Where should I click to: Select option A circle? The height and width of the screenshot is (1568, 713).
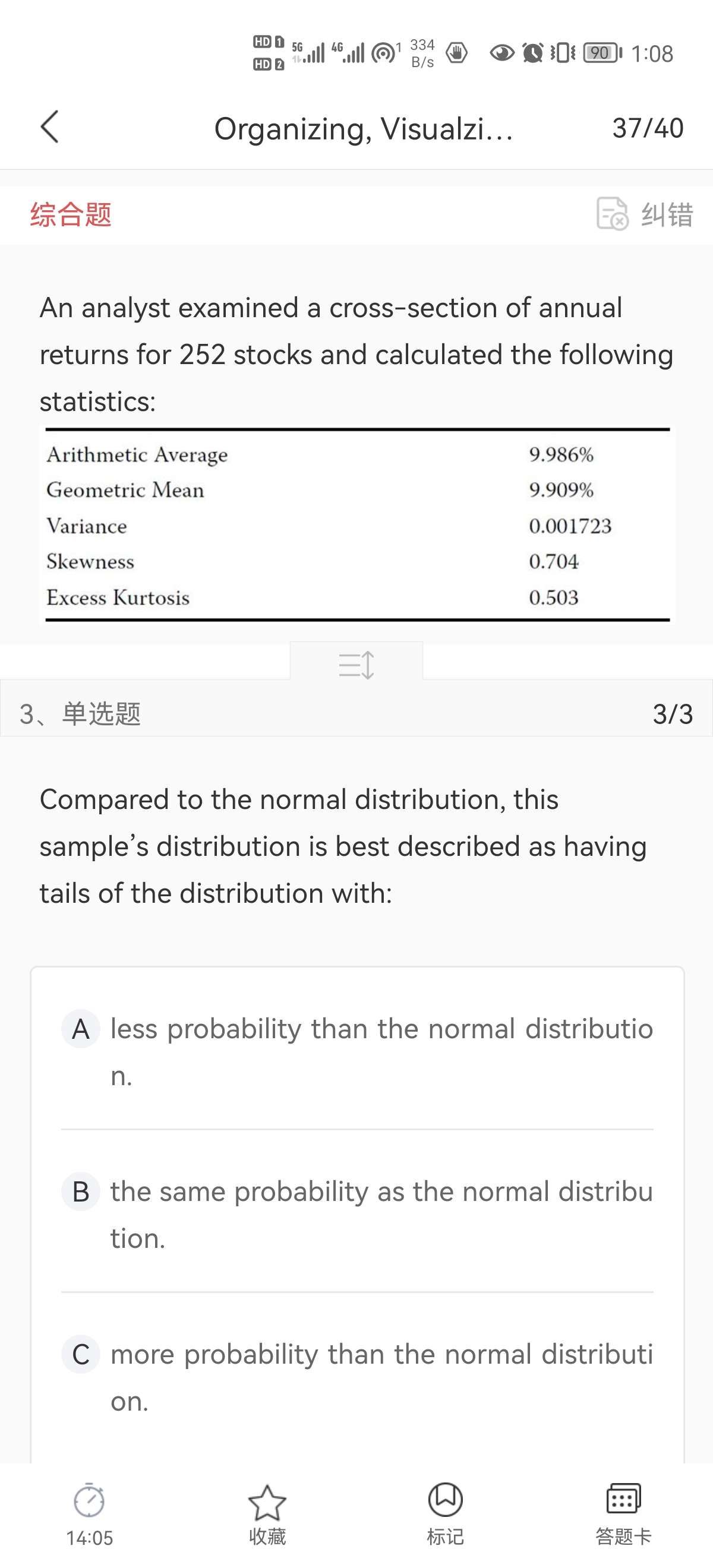pyautogui.click(x=81, y=1029)
